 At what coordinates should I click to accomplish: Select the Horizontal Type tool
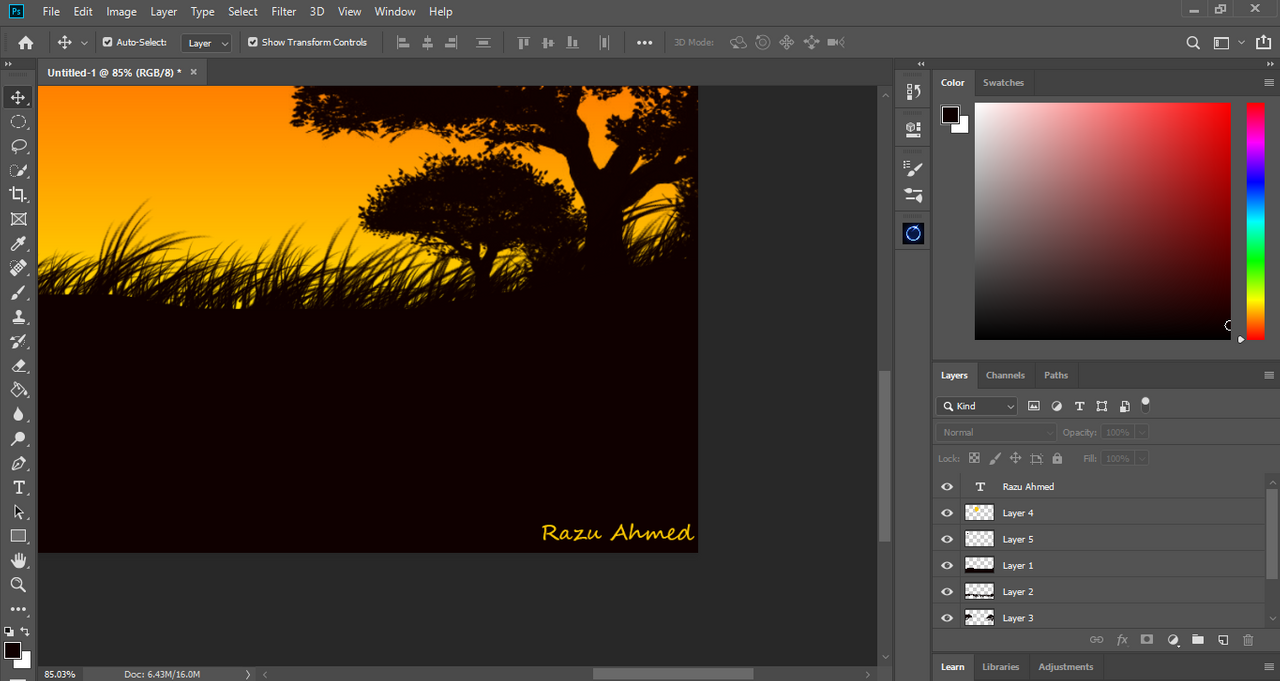(x=18, y=488)
